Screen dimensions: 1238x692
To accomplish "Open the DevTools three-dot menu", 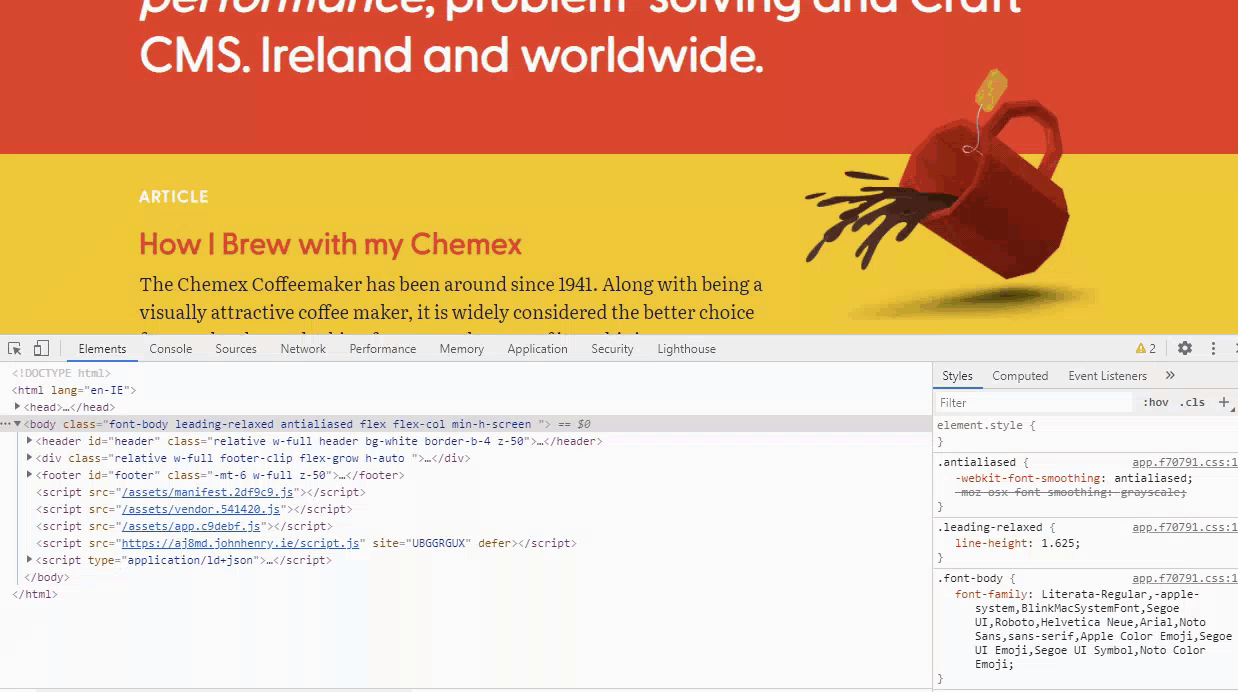I will [1213, 349].
